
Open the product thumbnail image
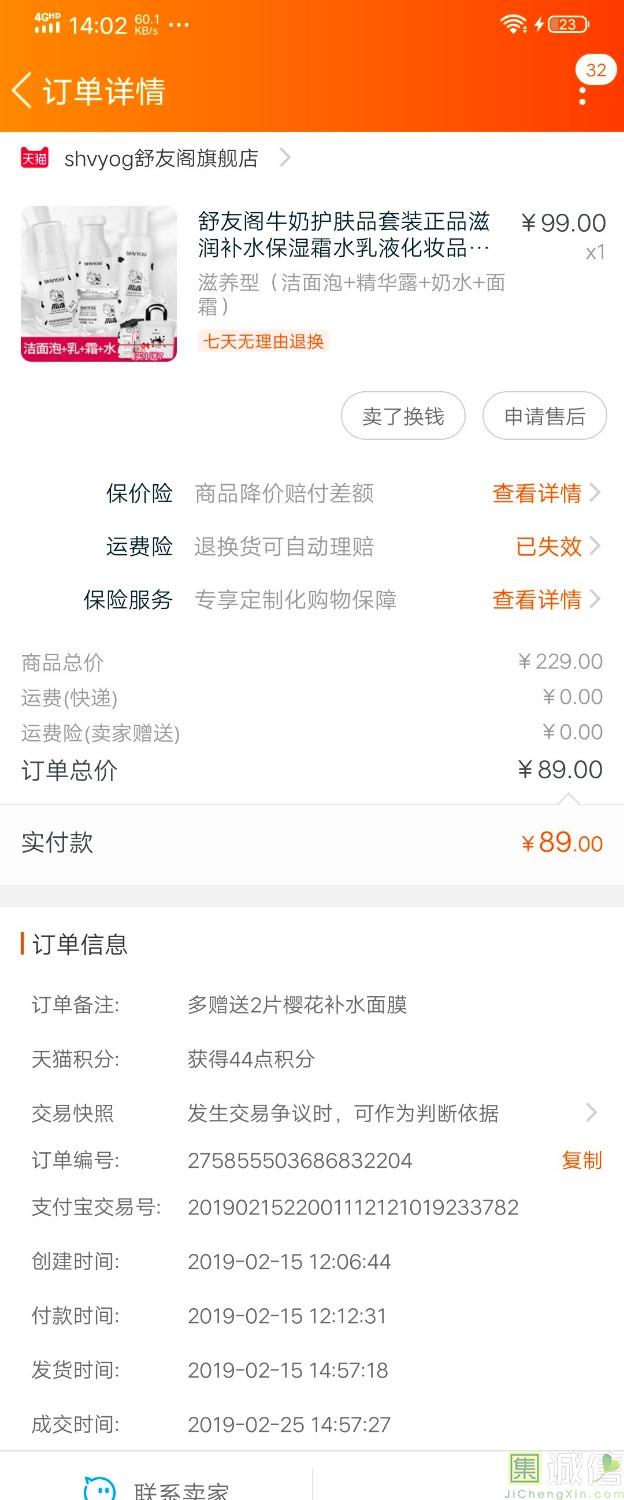(99, 283)
